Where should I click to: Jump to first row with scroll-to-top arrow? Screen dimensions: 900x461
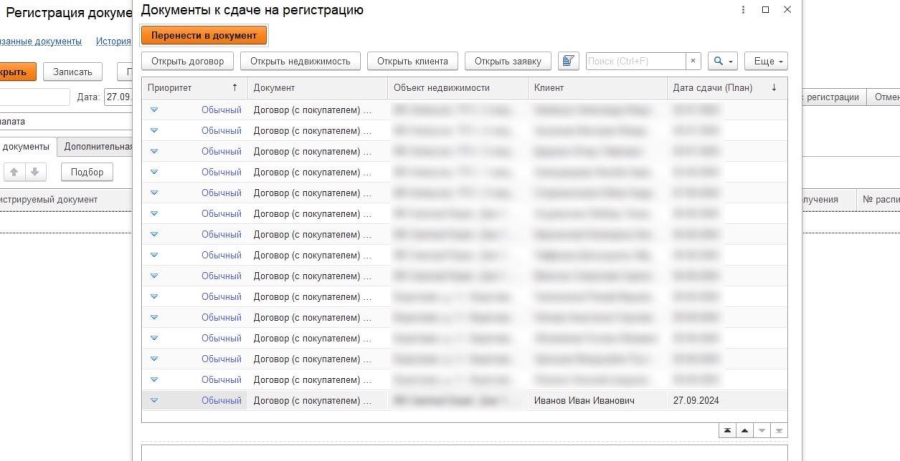(727, 430)
